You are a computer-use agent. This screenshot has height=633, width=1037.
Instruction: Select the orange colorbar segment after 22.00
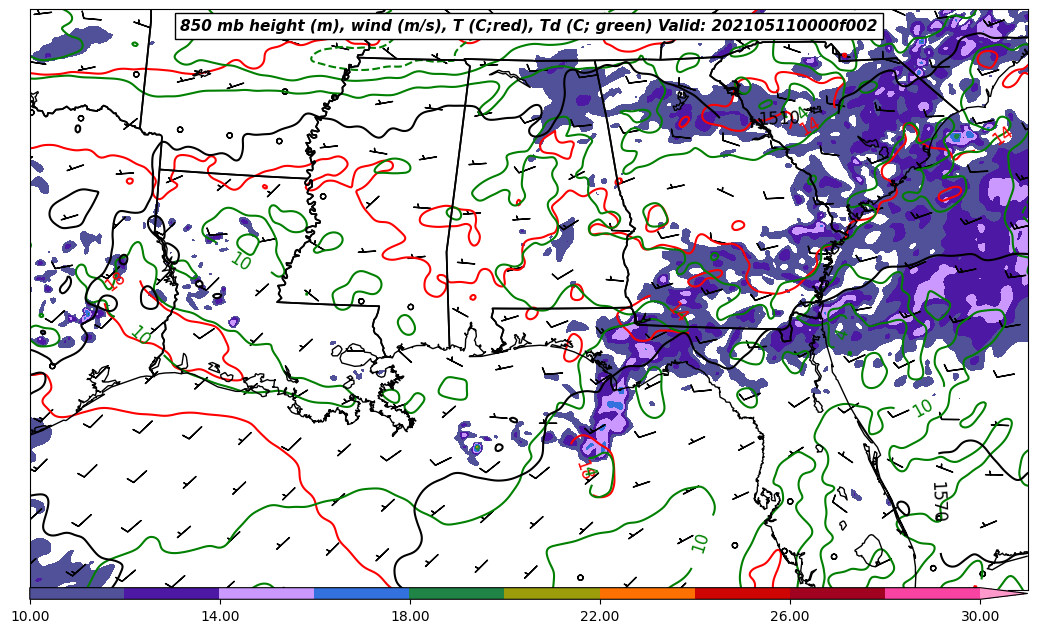[647, 593]
